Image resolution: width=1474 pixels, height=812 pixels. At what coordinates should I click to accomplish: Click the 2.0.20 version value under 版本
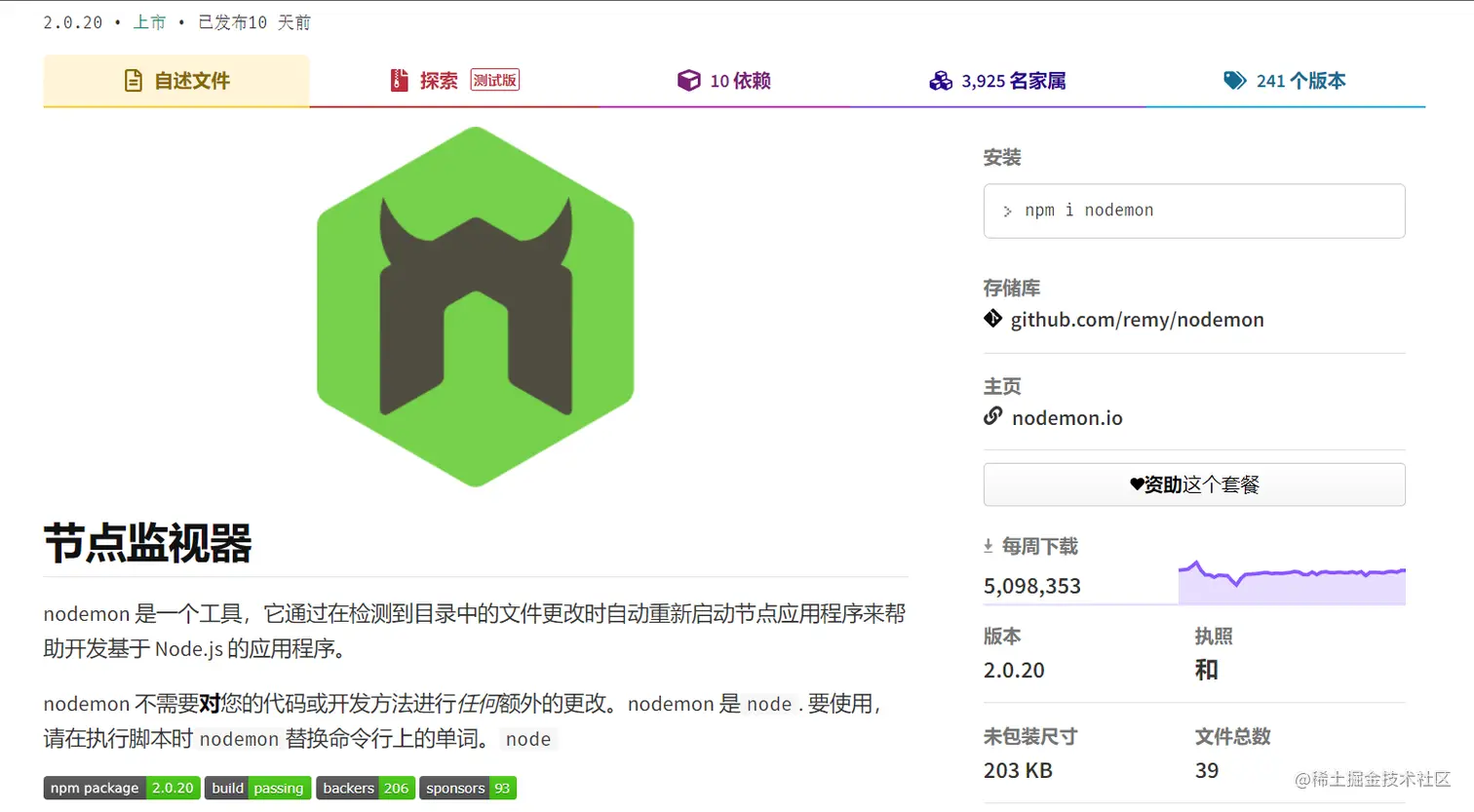pyautogui.click(x=1014, y=671)
